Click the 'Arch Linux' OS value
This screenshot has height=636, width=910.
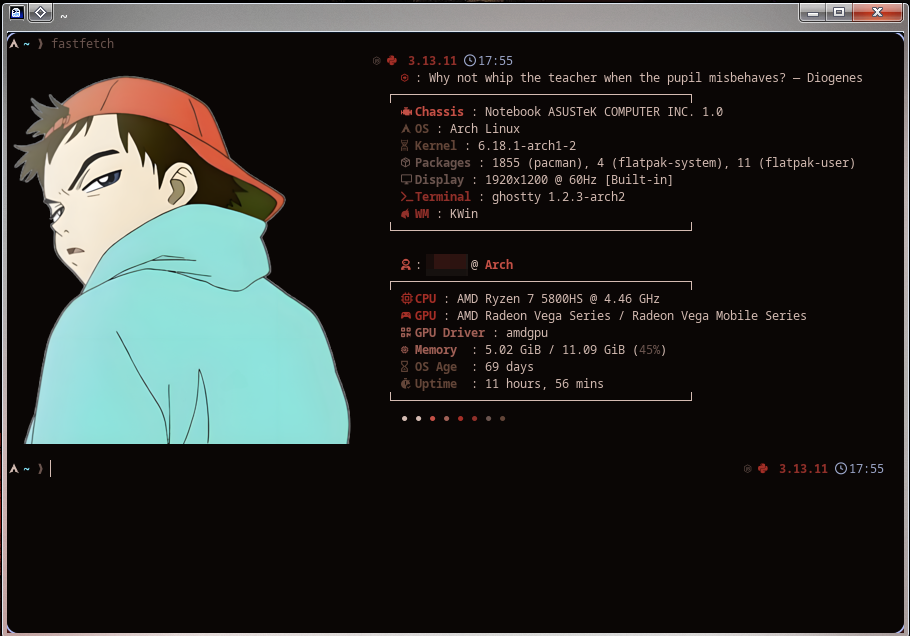pyautogui.click(x=485, y=128)
